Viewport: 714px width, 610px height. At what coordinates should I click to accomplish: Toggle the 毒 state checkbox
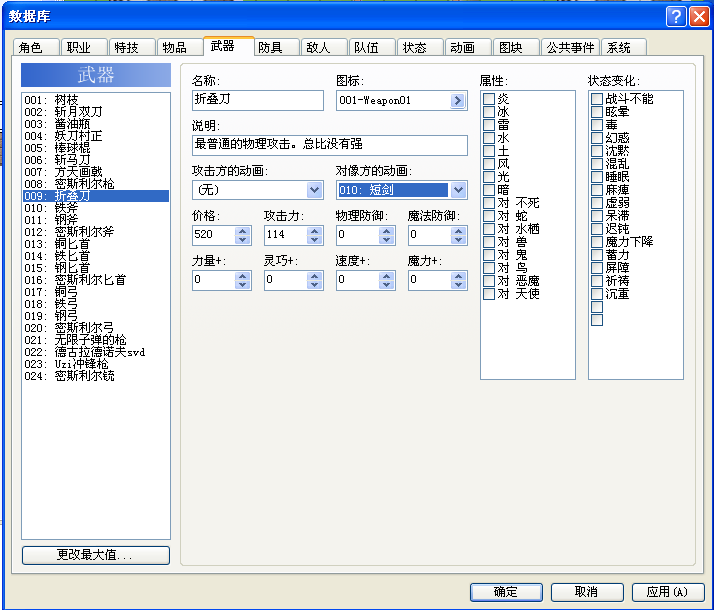pos(597,125)
